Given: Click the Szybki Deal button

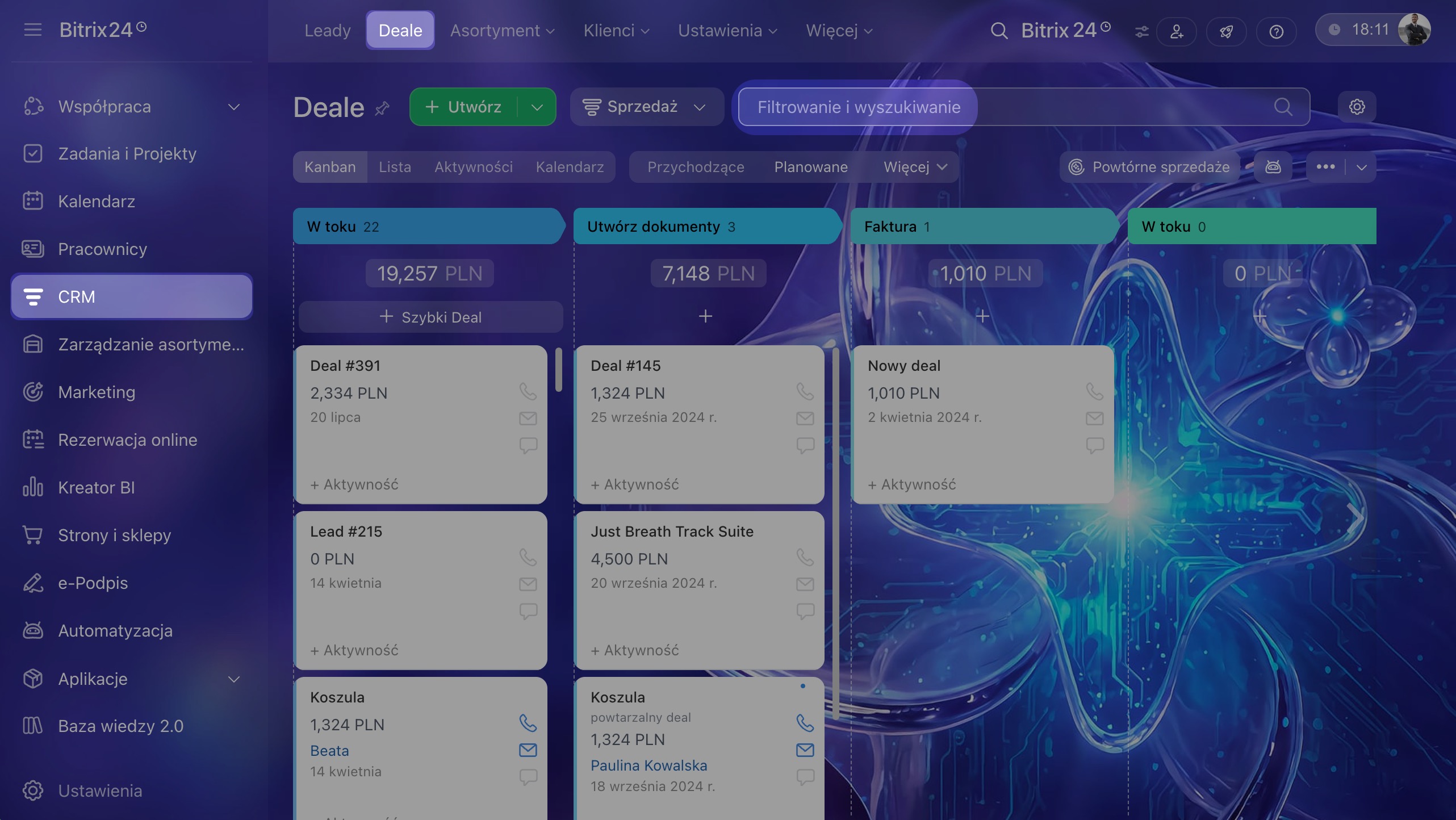Looking at the screenshot, I should click(430, 317).
